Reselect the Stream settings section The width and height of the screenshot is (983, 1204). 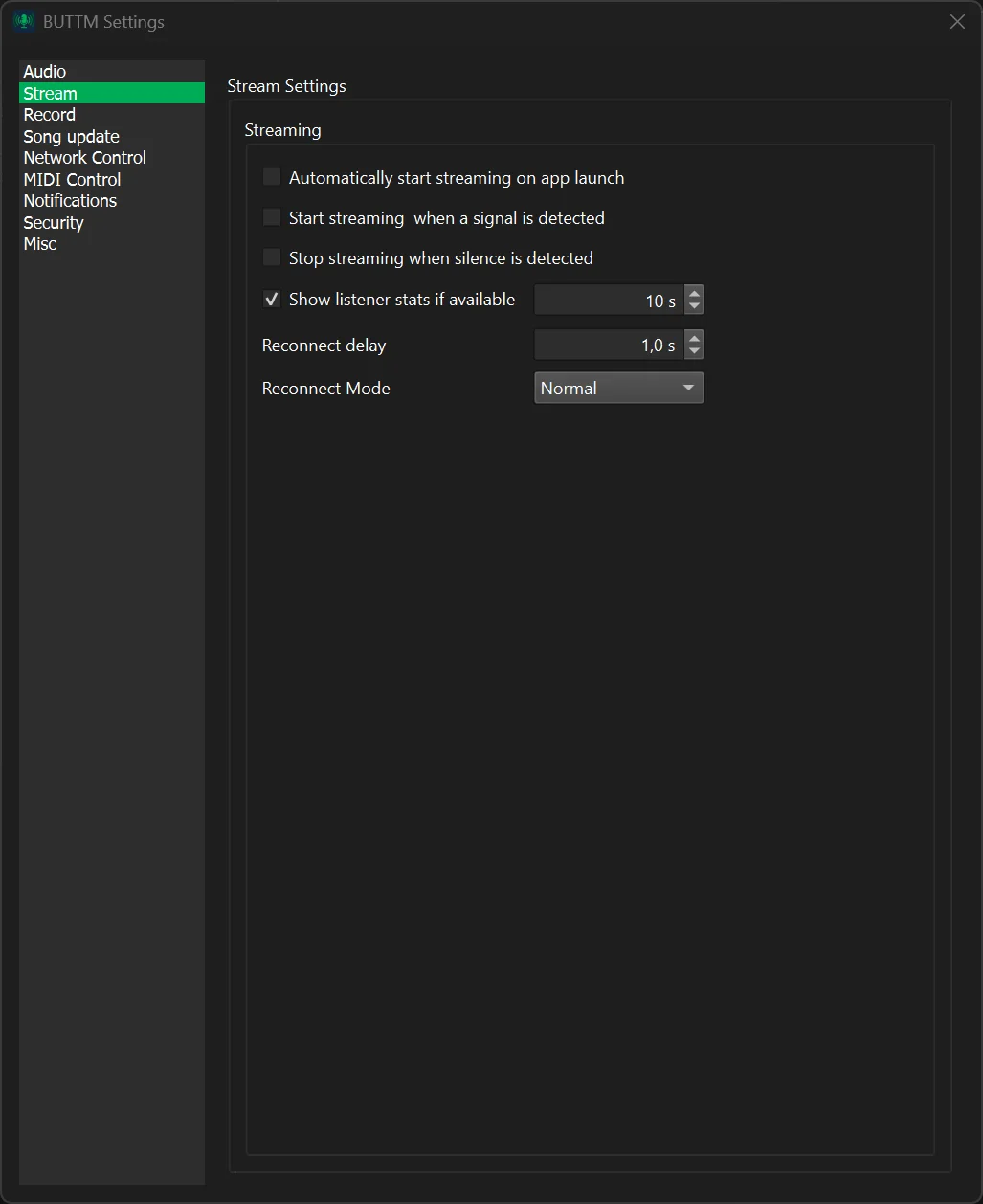(50, 93)
